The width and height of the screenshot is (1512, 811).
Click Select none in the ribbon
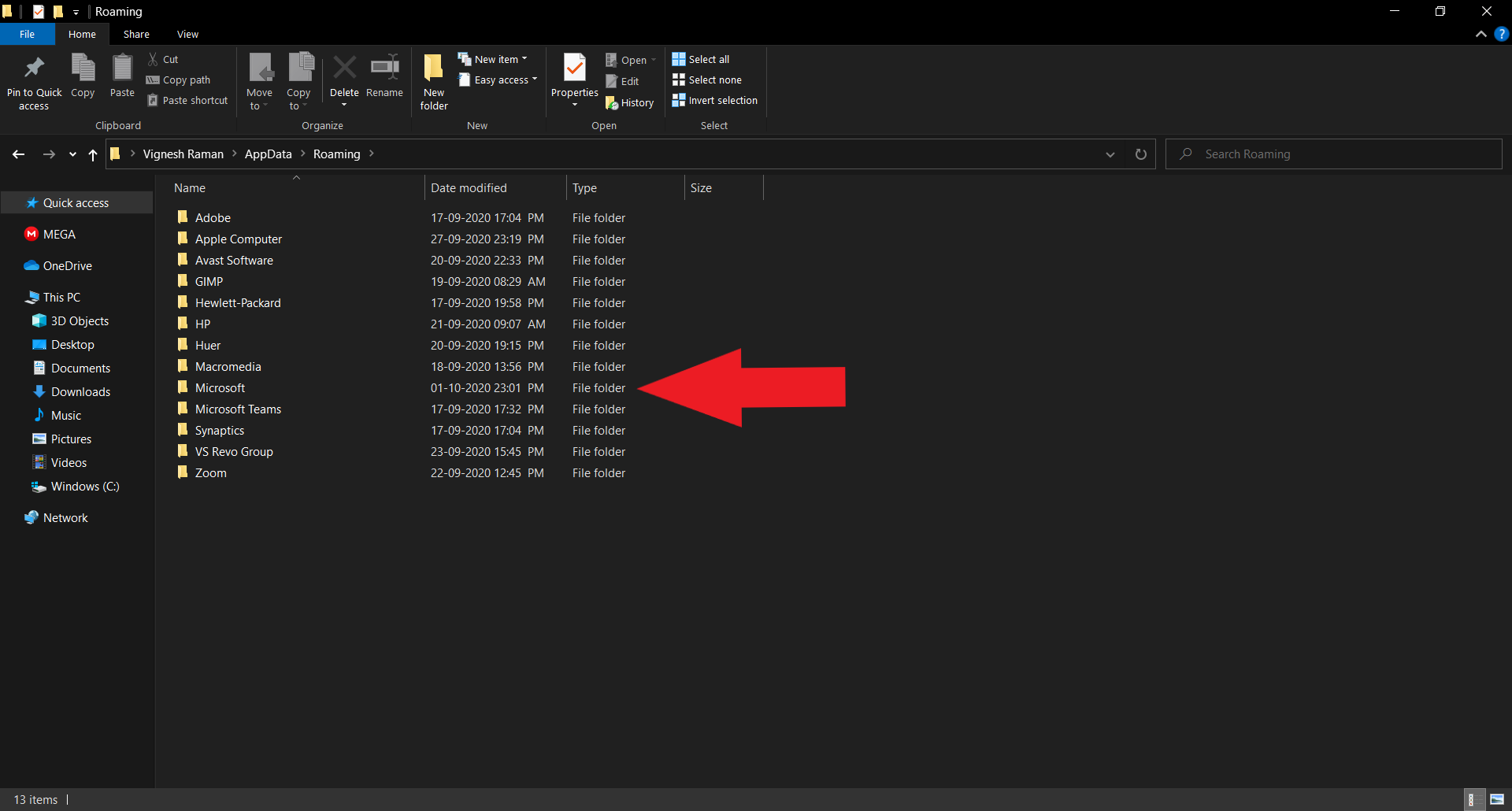[x=706, y=80]
